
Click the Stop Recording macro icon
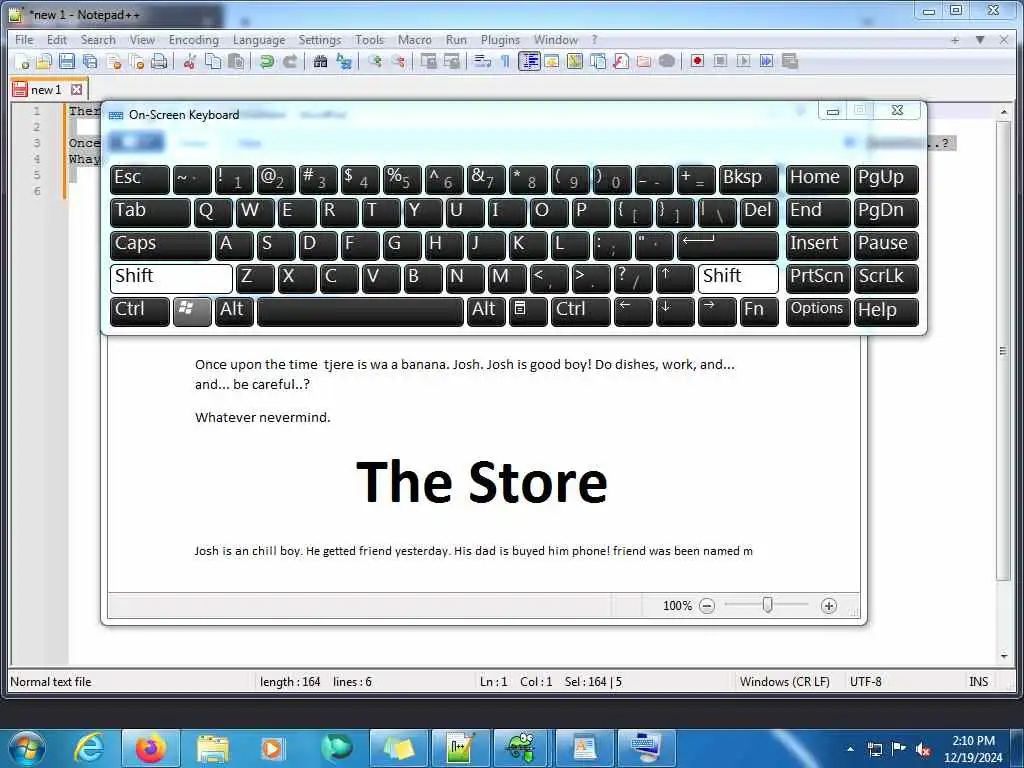click(x=720, y=61)
